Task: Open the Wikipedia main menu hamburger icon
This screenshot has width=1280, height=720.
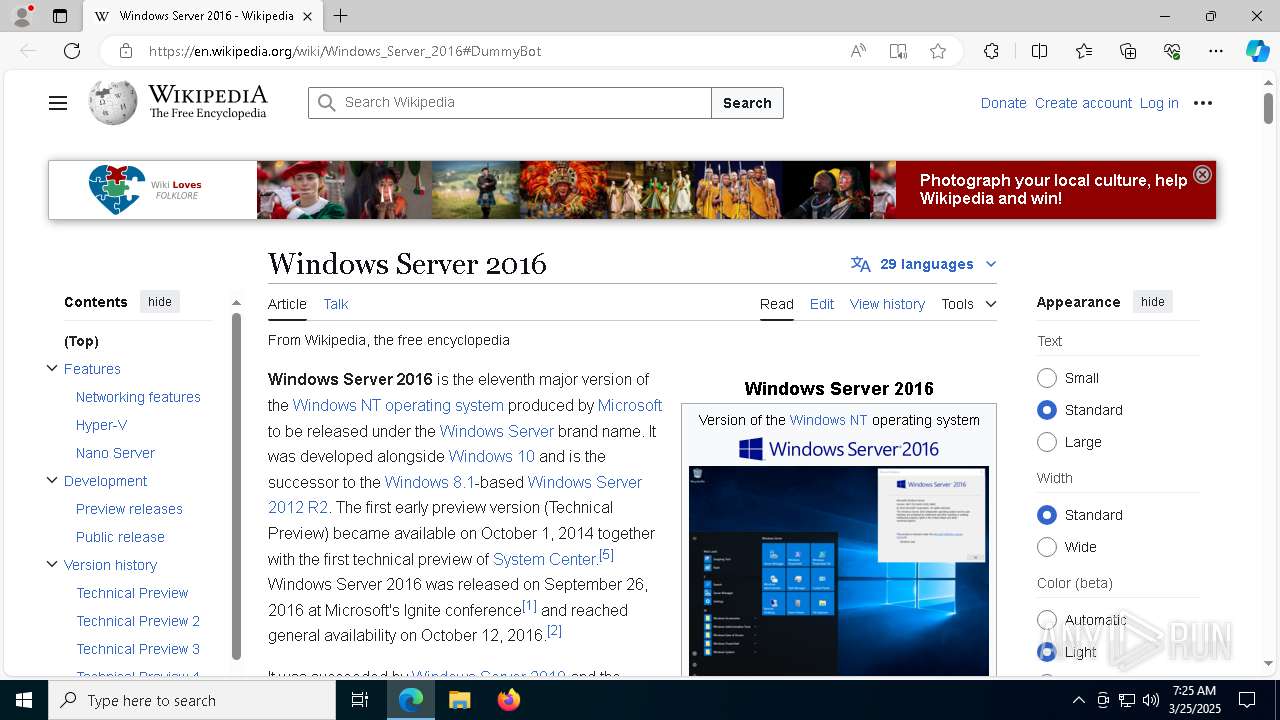Action: pyautogui.click(x=58, y=103)
